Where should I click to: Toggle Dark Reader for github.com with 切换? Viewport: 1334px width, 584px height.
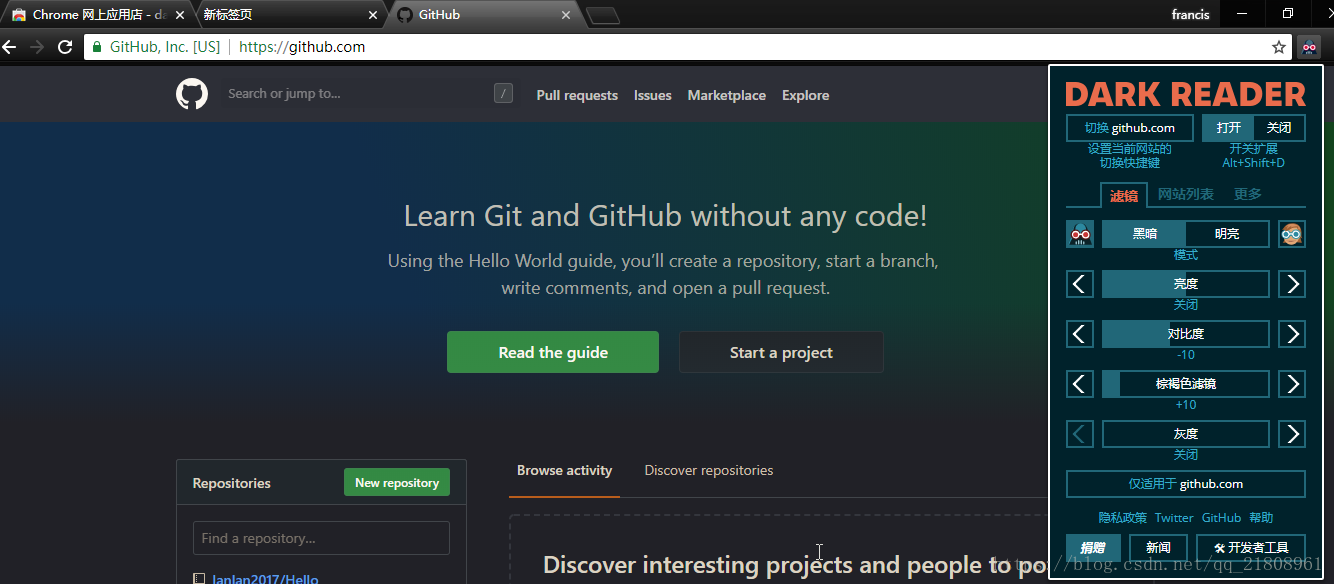[x=1130, y=128]
